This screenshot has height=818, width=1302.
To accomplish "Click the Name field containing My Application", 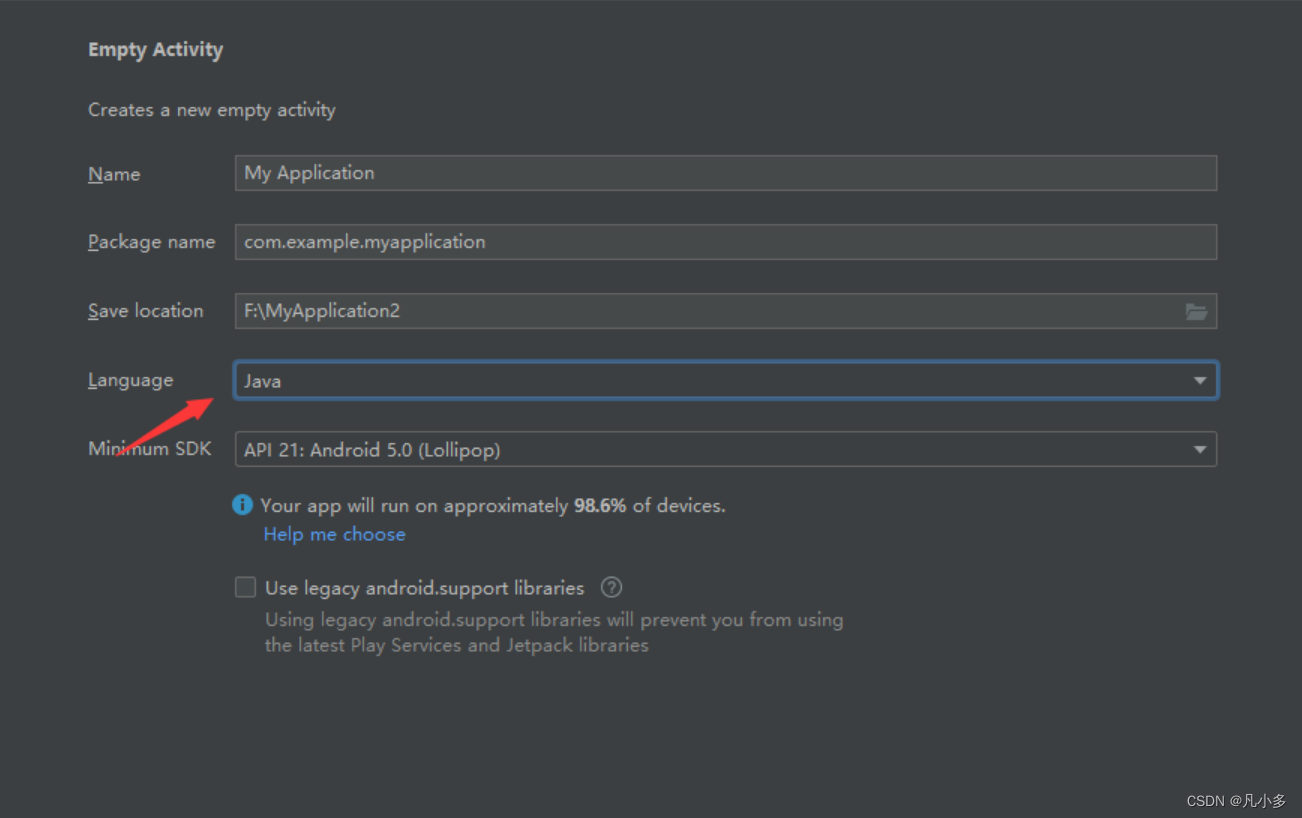I will point(726,173).
